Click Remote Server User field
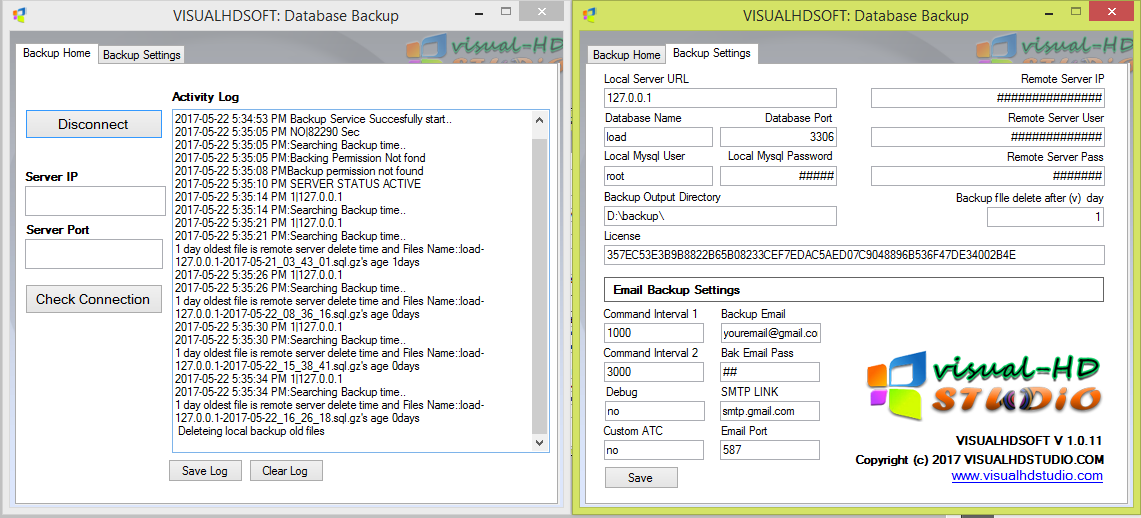Screen dimensions: 1141x518 pos(987,137)
